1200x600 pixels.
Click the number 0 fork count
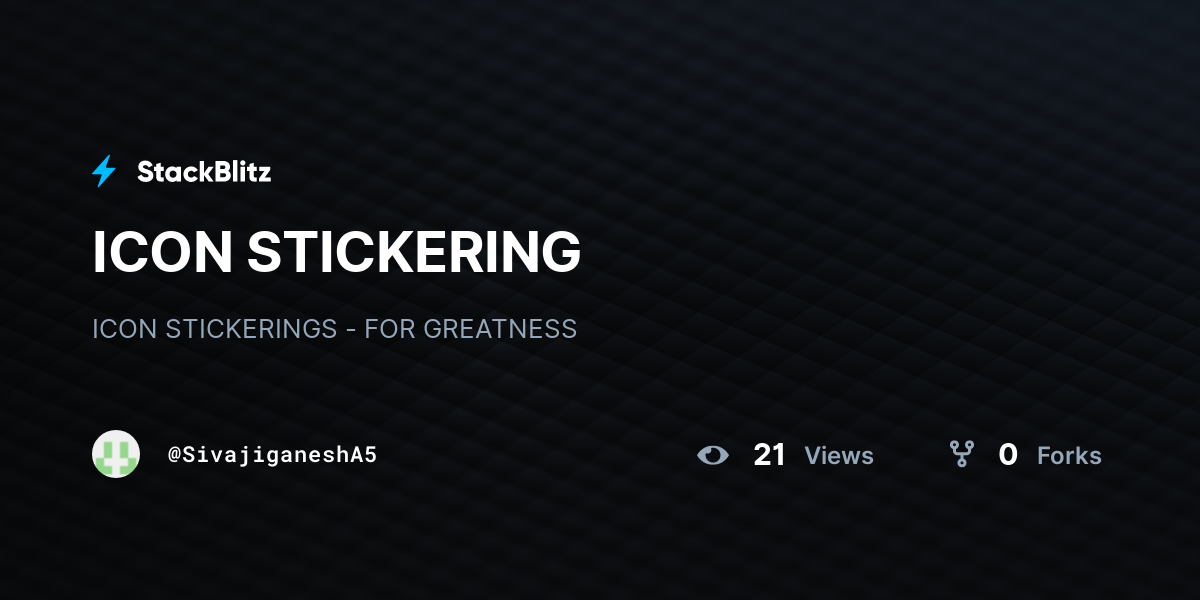coord(1008,455)
